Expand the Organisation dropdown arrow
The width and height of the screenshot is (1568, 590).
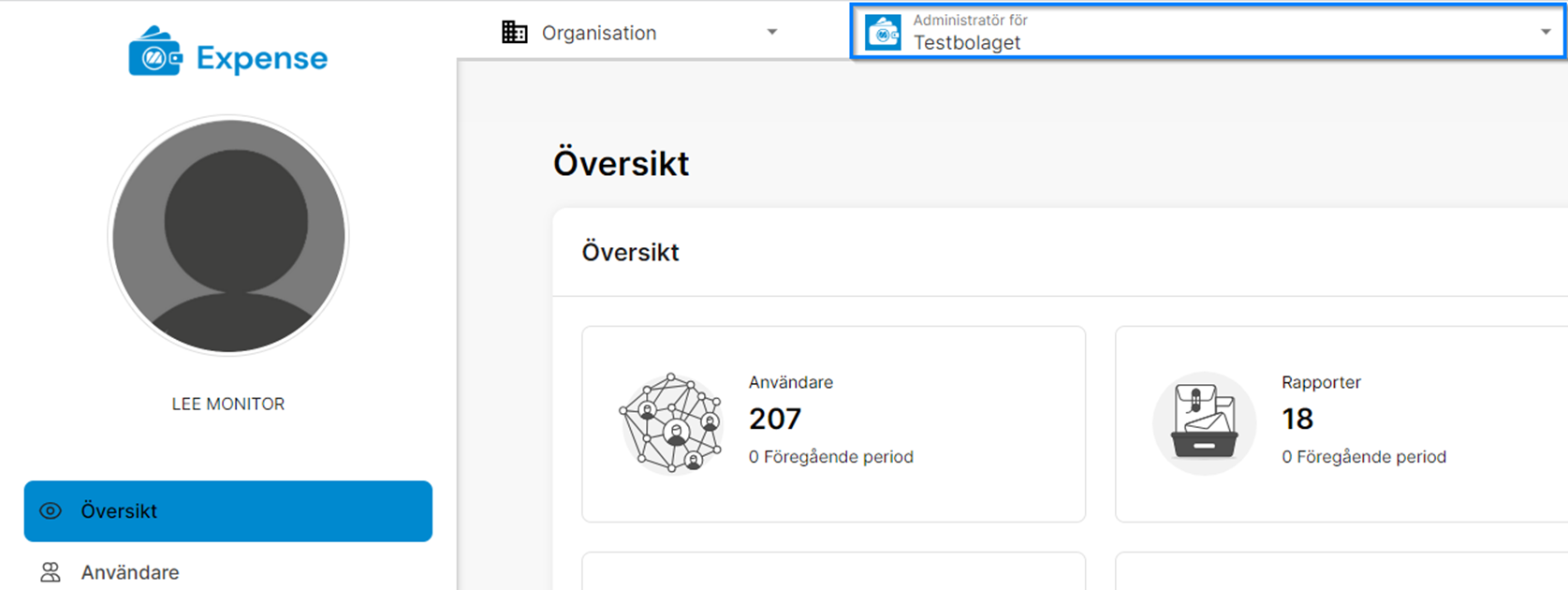click(x=772, y=33)
